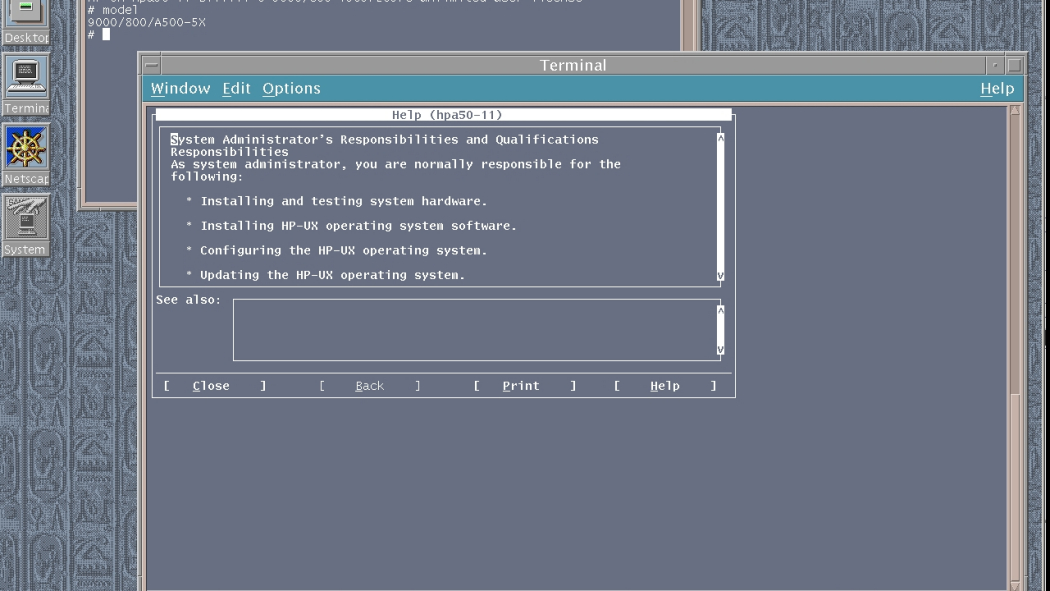The height and width of the screenshot is (591, 1050).
Task: Open the Help menu in menu bar
Action: [997, 88]
